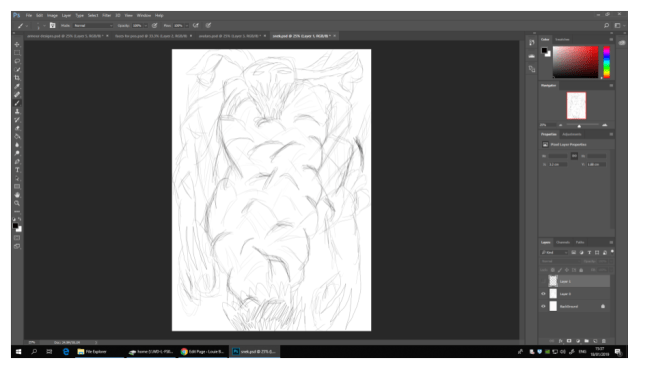
Task: Select the Paint Bucket tool
Action: tap(17, 136)
